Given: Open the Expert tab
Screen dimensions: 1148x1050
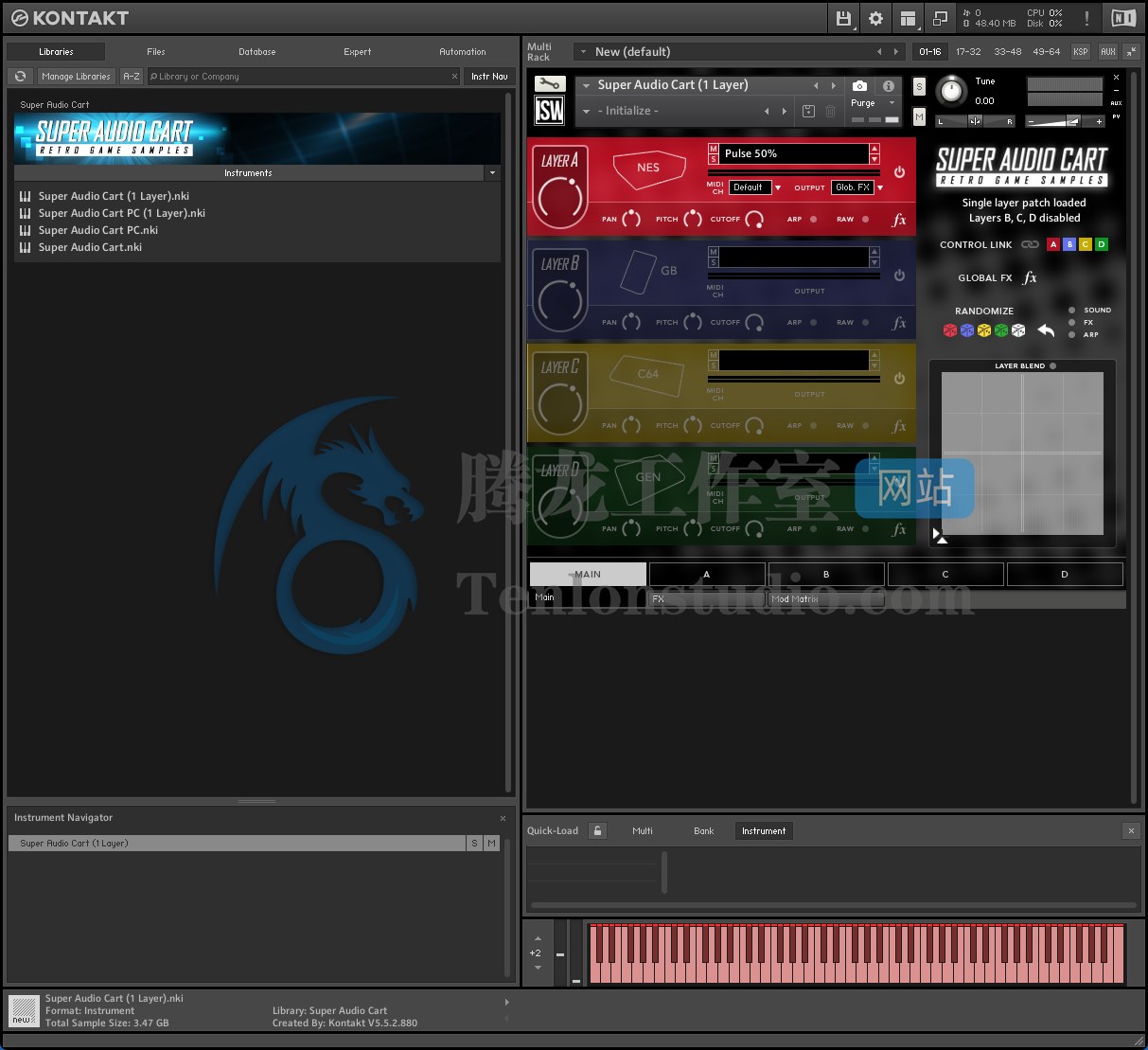Looking at the screenshot, I should [x=358, y=52].
